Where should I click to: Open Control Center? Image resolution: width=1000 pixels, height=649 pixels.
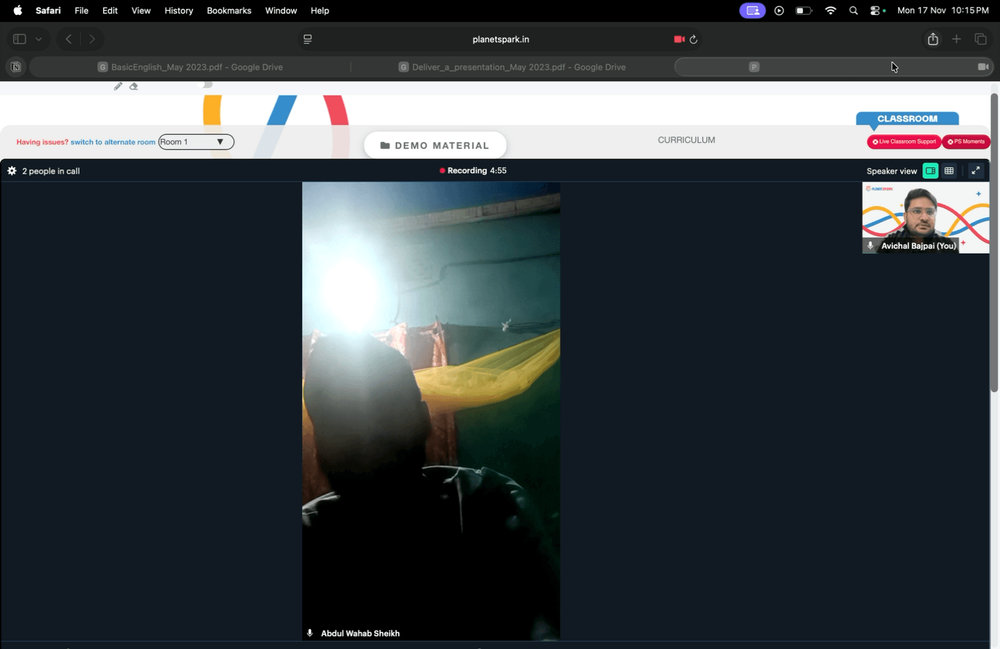tap(877, 10)
